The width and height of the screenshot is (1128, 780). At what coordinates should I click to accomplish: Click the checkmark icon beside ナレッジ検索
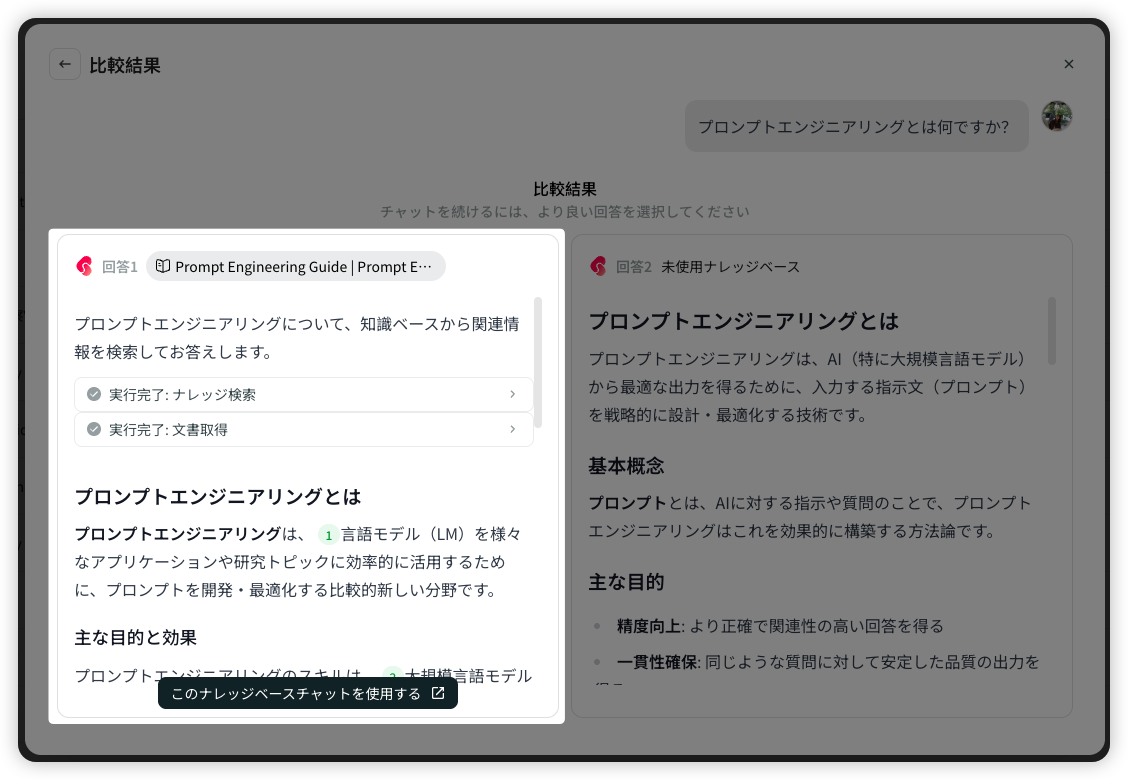point(94,394)
